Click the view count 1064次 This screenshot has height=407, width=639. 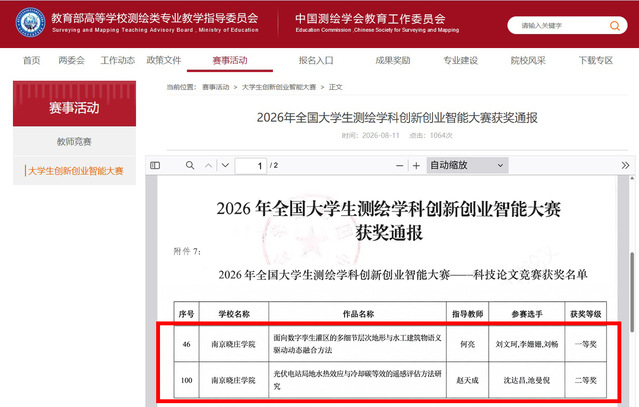point(441,135)
